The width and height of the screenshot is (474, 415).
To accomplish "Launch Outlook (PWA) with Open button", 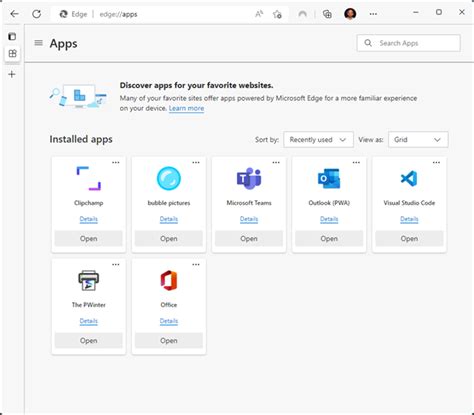I will [329, 239].
